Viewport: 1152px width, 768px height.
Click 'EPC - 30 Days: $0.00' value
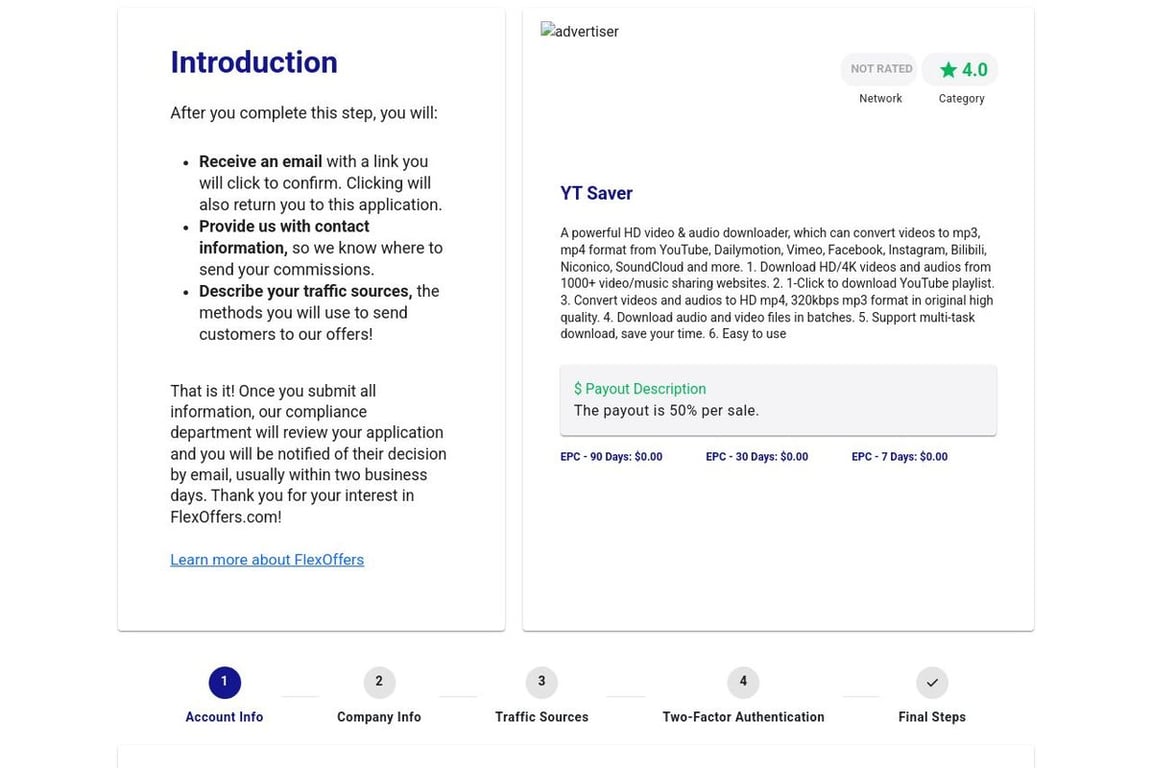coord(757,456)
